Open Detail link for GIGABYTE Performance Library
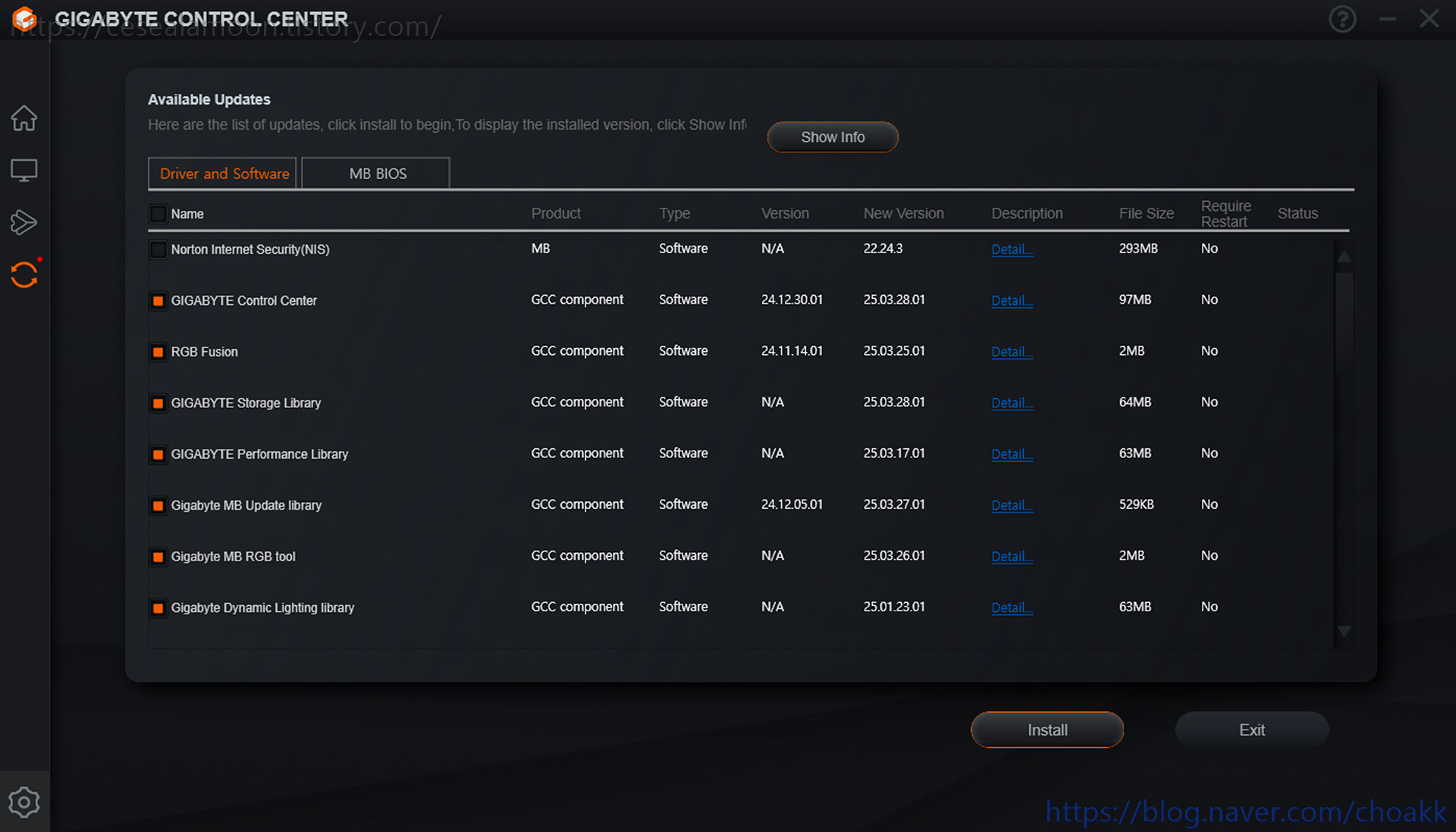This screenshot has height=832, width=1456. click(x=1012, y=454)
